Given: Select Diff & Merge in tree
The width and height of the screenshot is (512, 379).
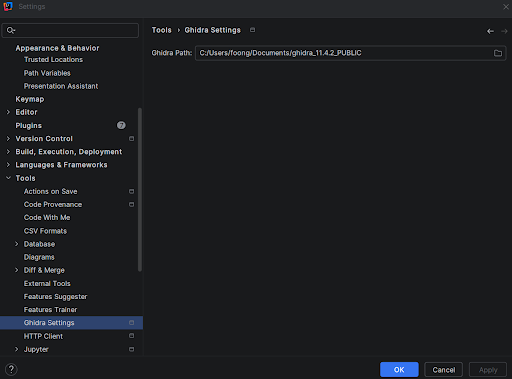Looking at the screenshot, I should click(x=44, y=270).
